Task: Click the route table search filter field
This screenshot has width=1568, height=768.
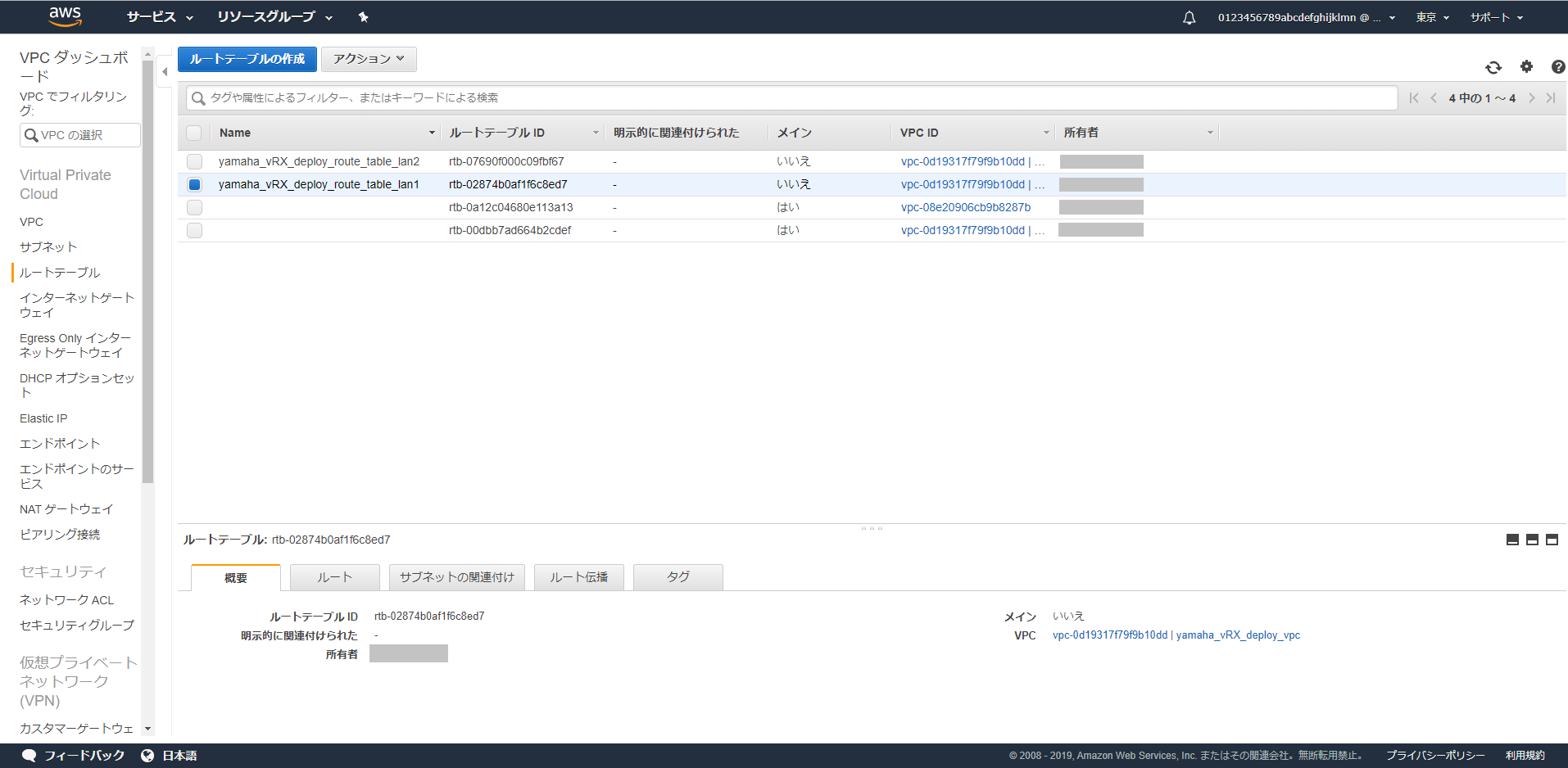Action: [791, 98]
